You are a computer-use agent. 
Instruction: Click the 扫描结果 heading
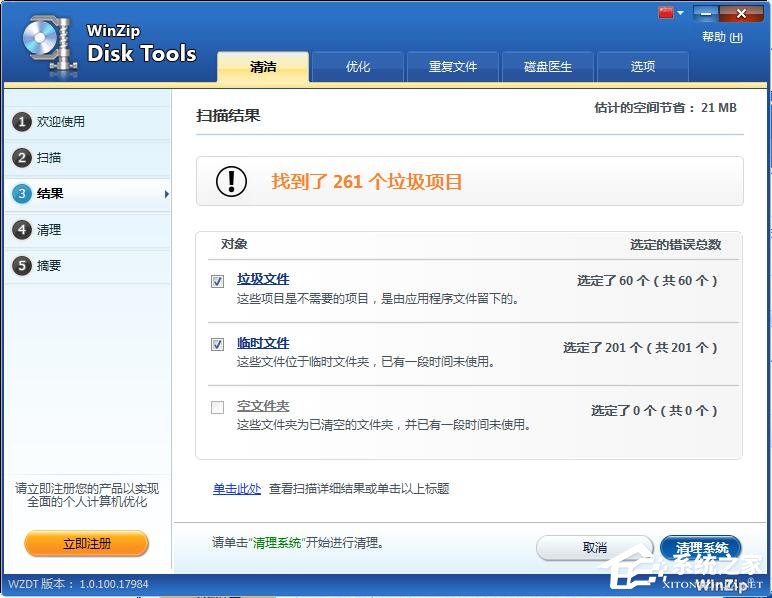tap(228, 116)
